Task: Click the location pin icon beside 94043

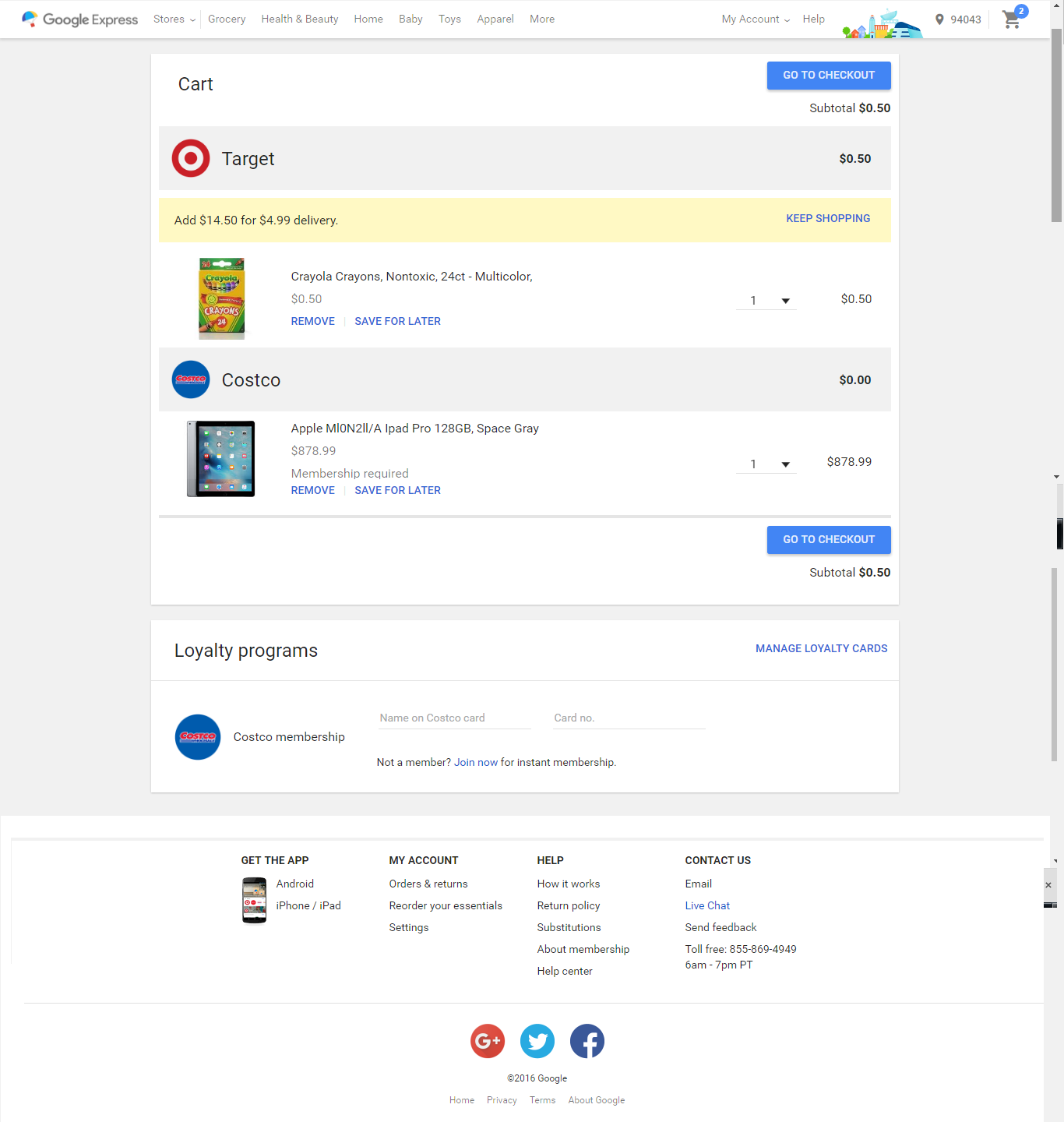Action: 939,19
